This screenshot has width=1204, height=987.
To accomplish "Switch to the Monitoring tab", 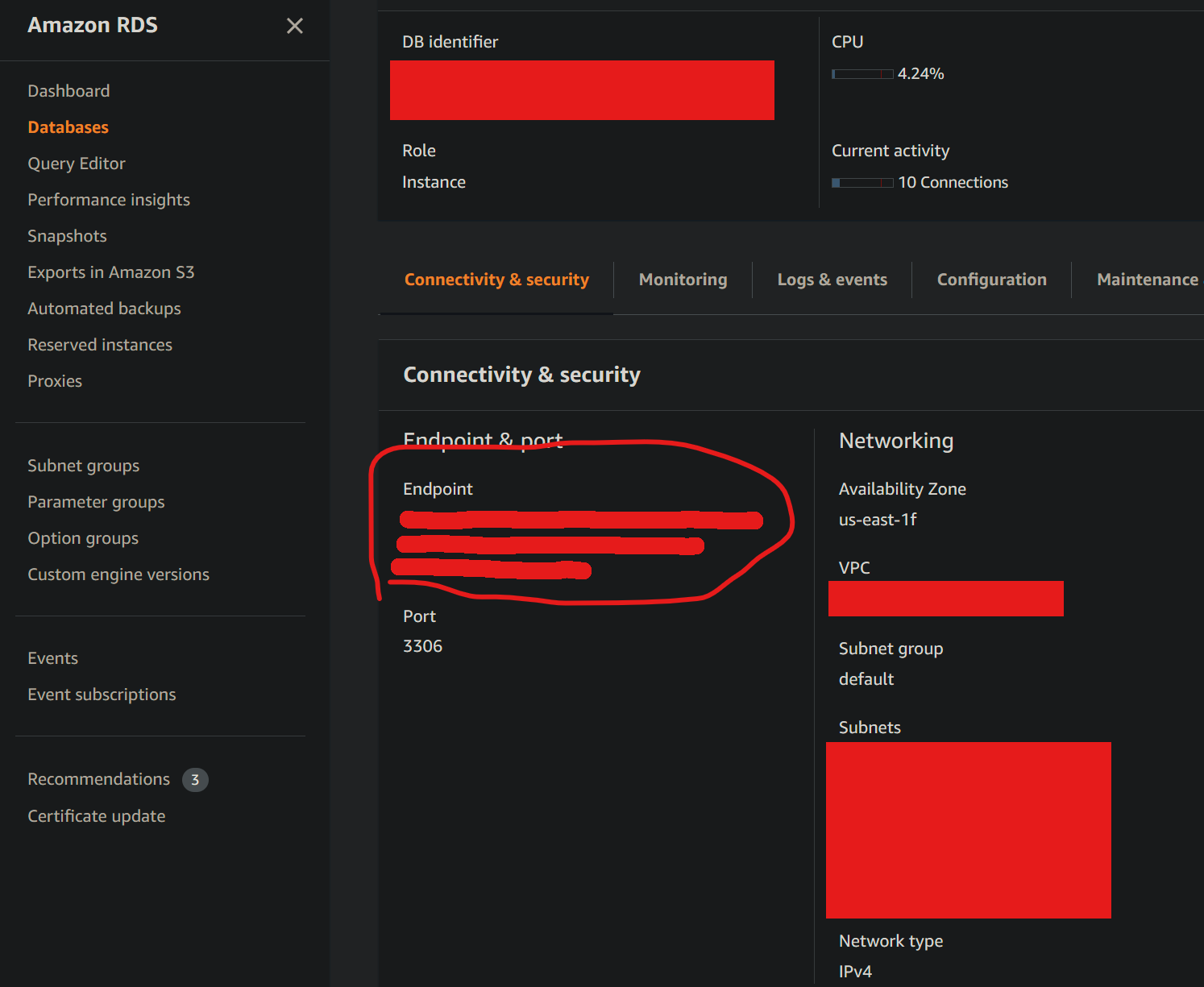I will (683, 279).
